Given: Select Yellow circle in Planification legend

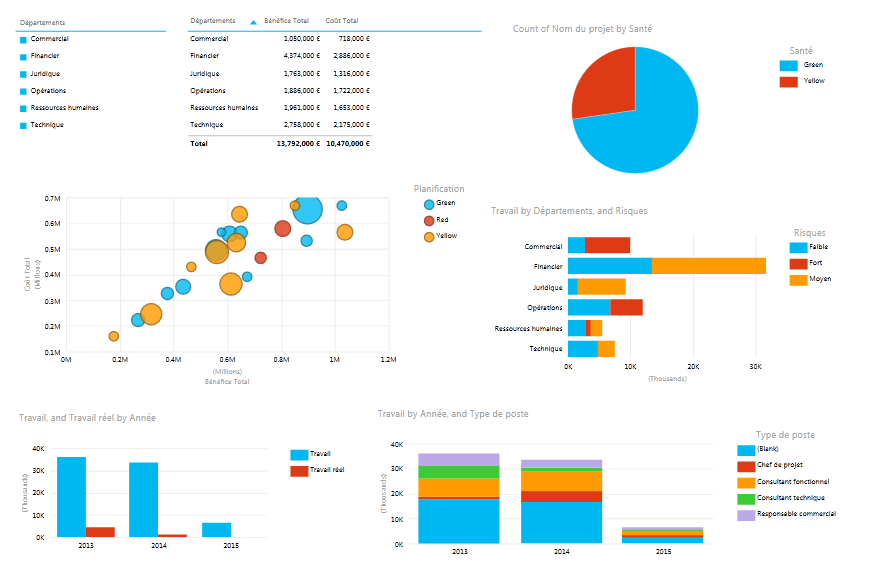Looking at the screenshot, I should point(429,237).
